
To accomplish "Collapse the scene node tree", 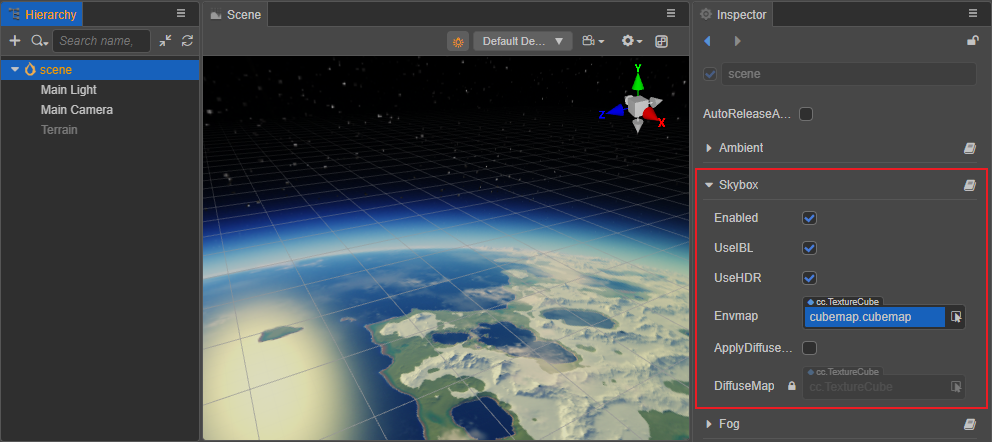I will click(x=15, y=70).
